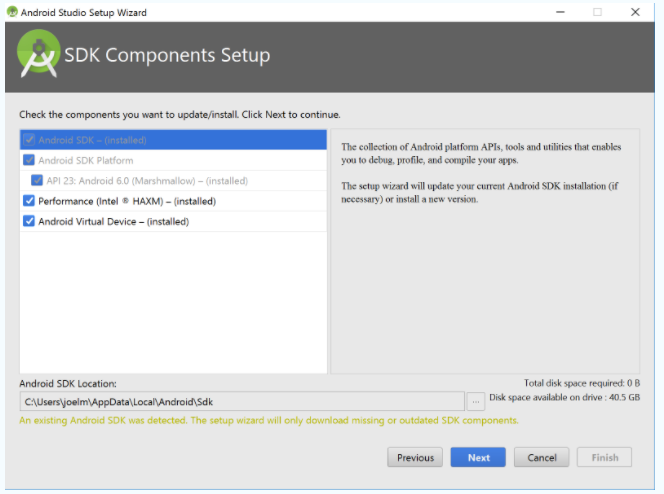Click the 'Total disk space required: 0 B' text
Screen dimensions: 664x494
click(x=582, y=383)
